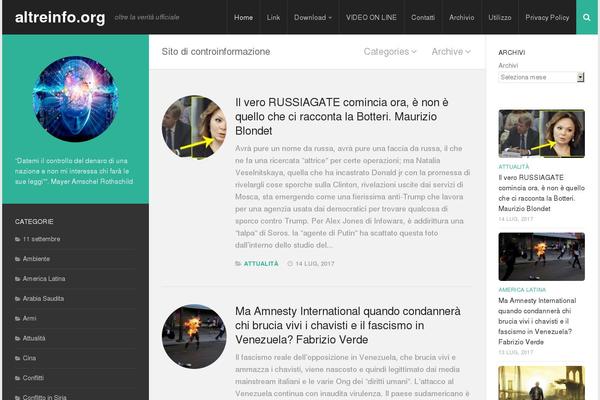Open right sidebar bridge thumbnail at bottom
Image resolution: width=600 pixels, height=400 pixels.
point(541,383)
